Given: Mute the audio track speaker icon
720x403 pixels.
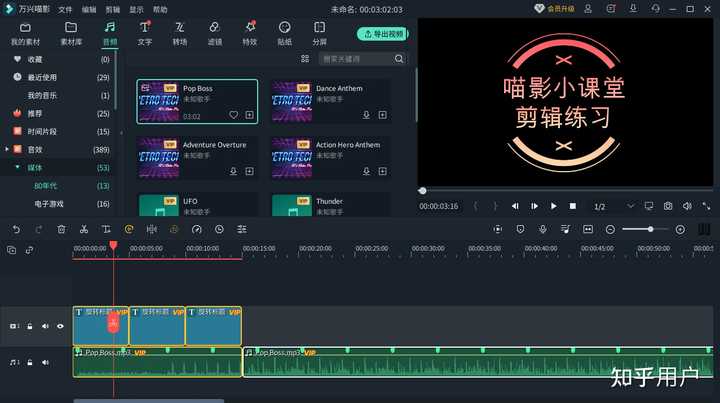Looking at the screenshot, I should pyautogui.click(x=45, y=362).
